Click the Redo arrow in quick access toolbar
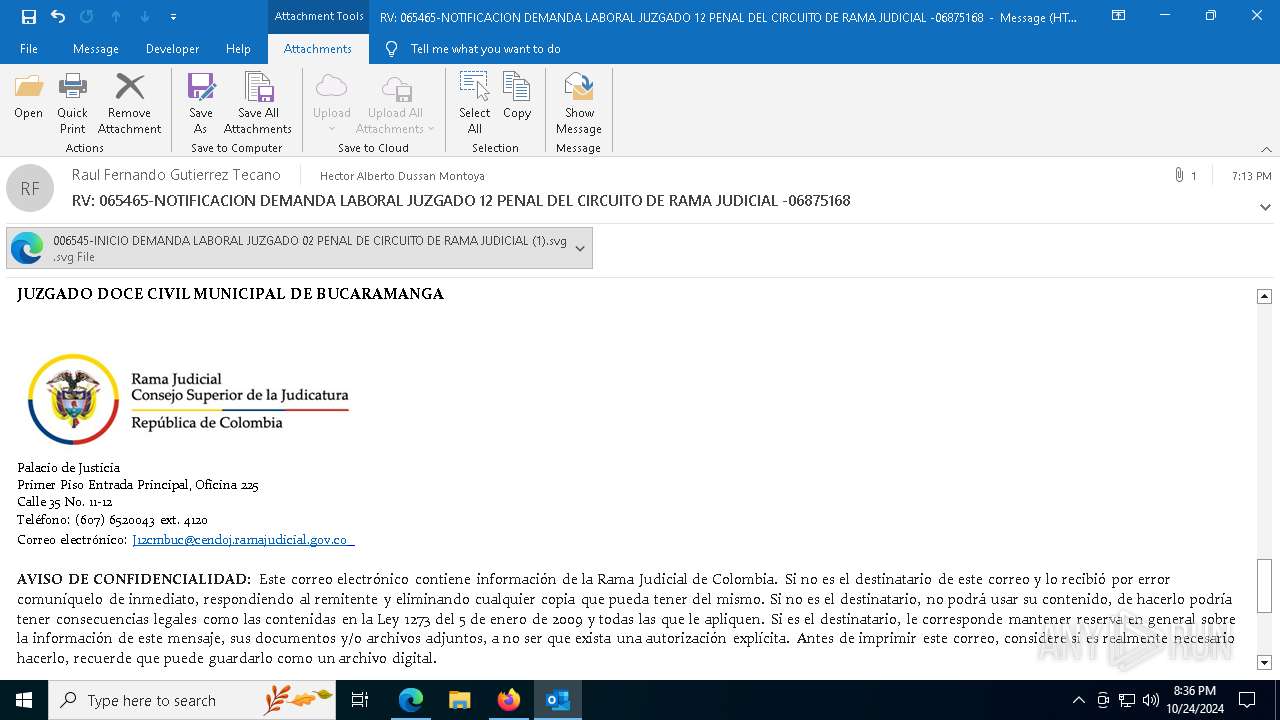Viewport: 1280px width, 720px height. pos(87,16)
